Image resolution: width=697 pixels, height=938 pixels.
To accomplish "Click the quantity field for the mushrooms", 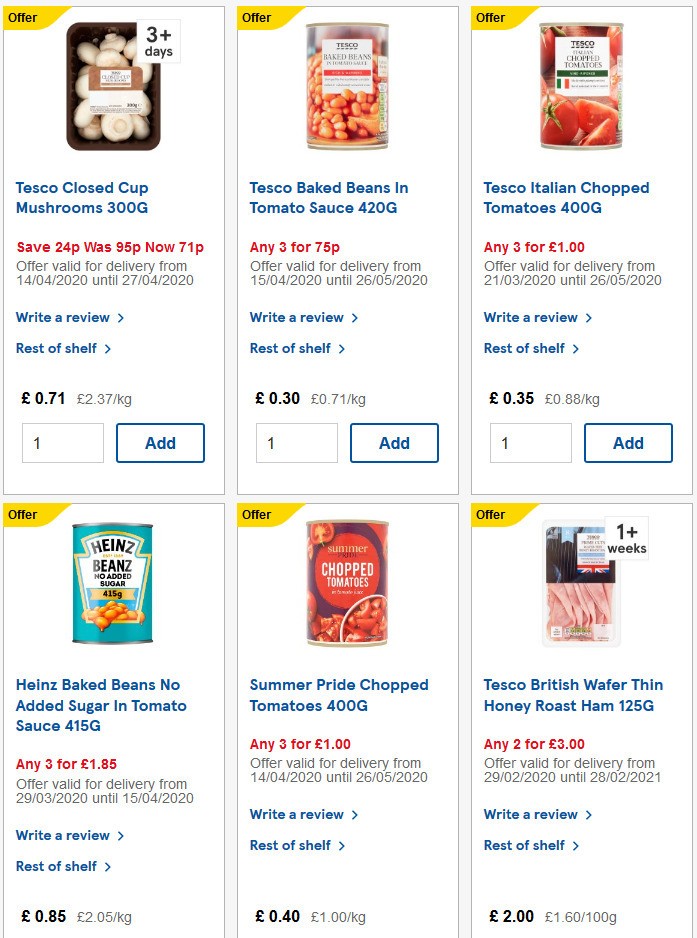I will (62, 443).
